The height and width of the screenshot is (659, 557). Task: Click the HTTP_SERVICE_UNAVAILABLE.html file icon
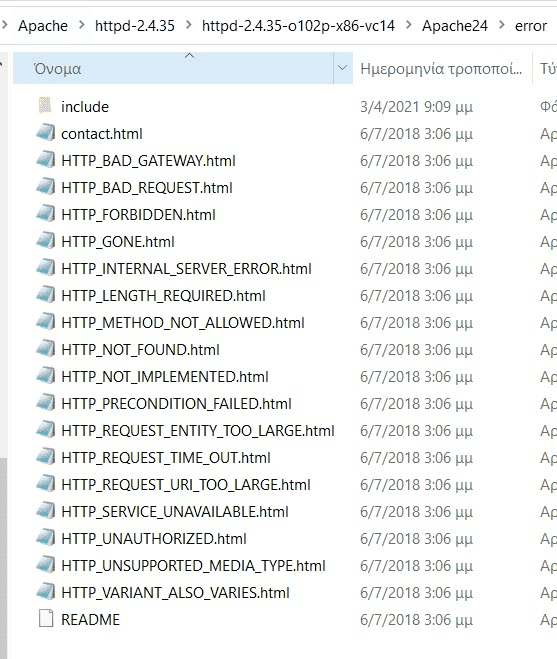[45, 511]
